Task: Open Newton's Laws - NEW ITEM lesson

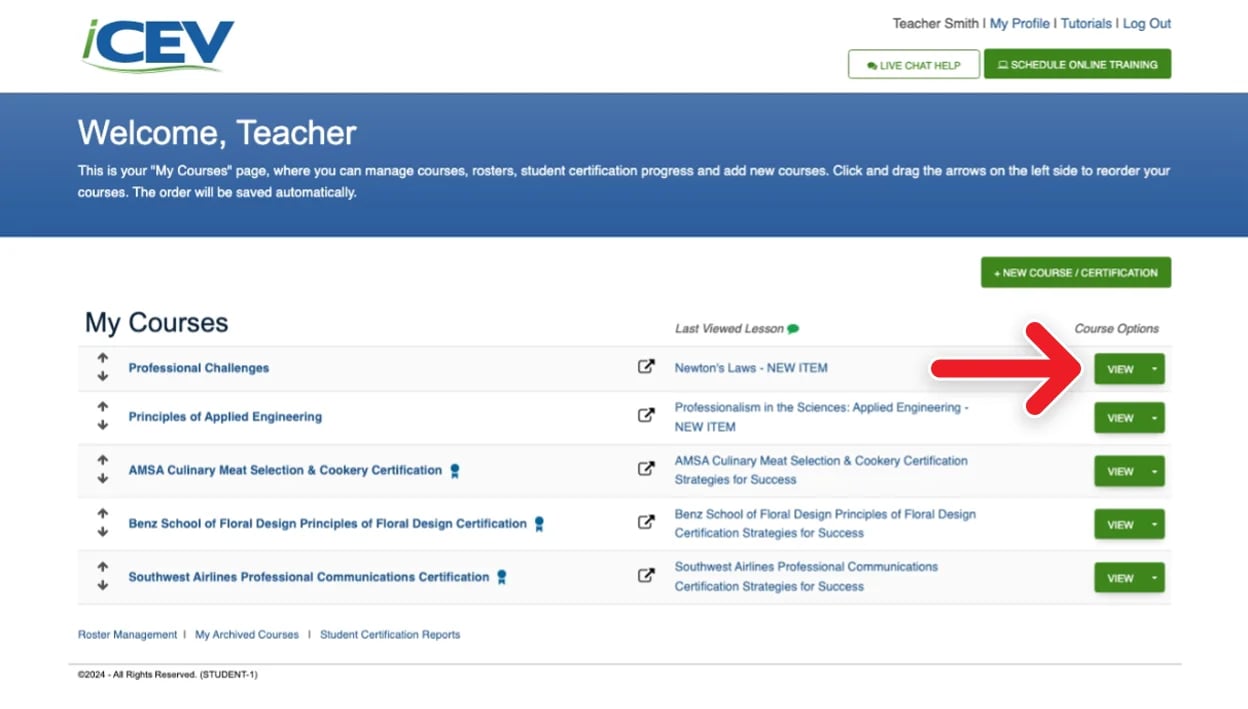Action: click(x=751, y=368)
